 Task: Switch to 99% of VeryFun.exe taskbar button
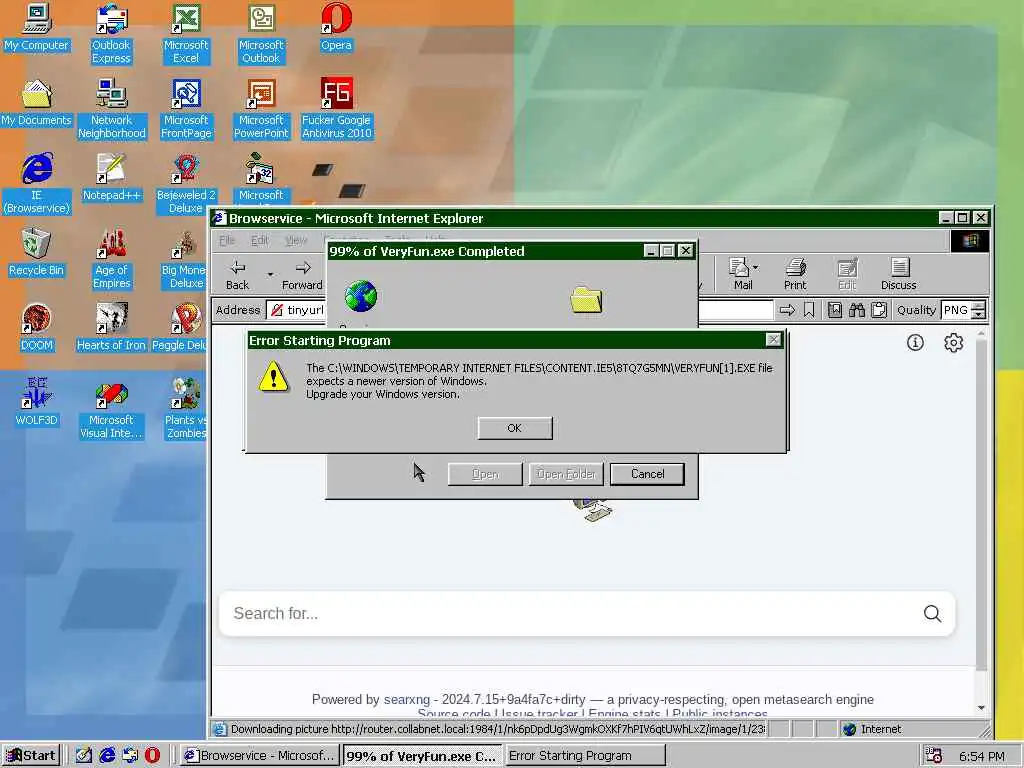click(422, 756)
